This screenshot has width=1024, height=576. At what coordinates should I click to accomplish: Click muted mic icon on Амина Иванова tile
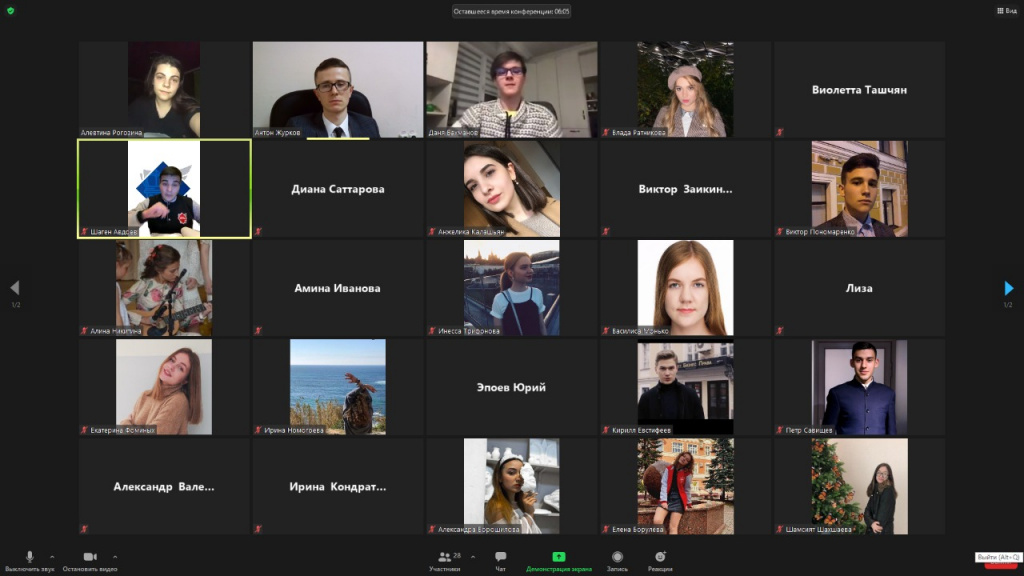[258, 330]
